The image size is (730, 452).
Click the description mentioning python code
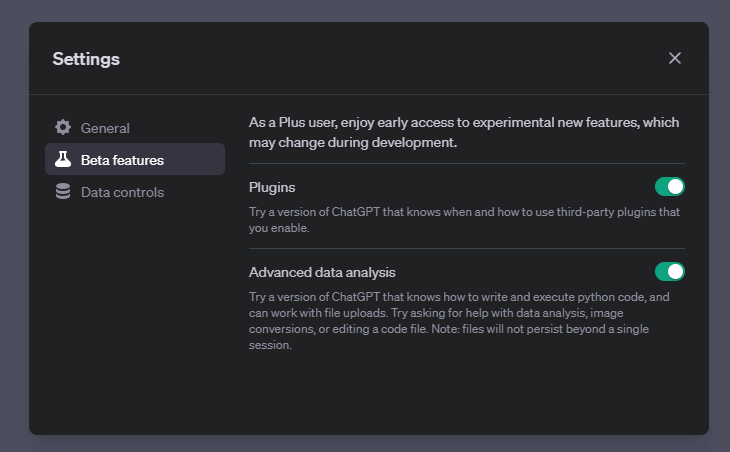[460, 298]
